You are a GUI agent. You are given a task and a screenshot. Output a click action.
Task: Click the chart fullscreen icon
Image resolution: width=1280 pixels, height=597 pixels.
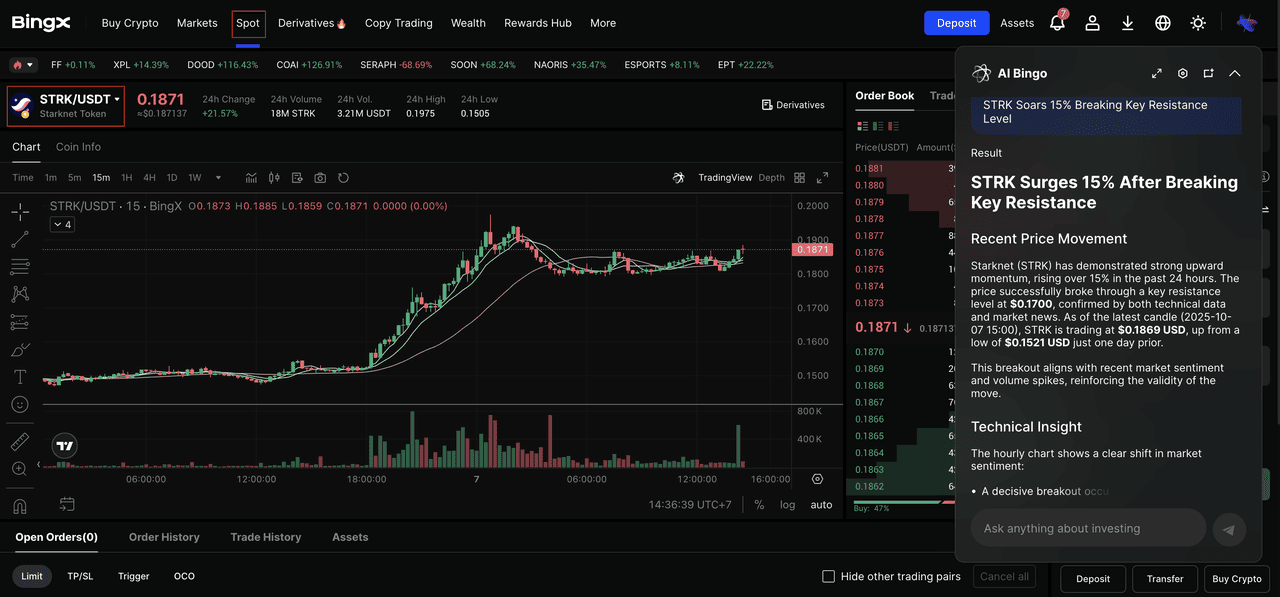tap(822, 178)
